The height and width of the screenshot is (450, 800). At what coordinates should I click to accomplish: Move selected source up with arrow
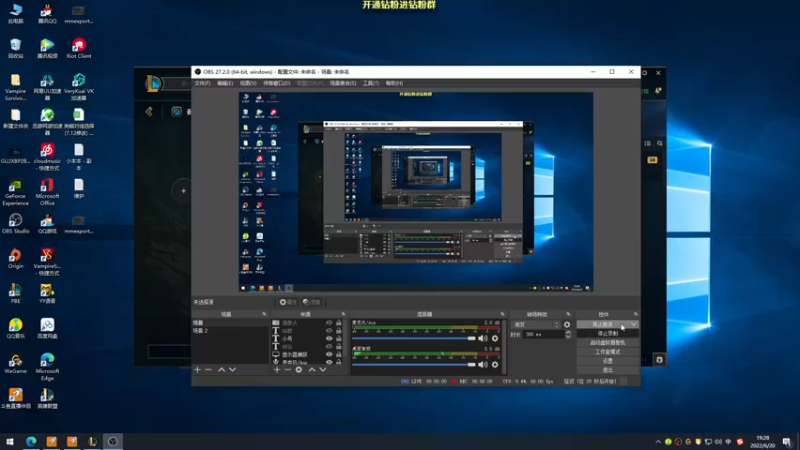point(312,369)
